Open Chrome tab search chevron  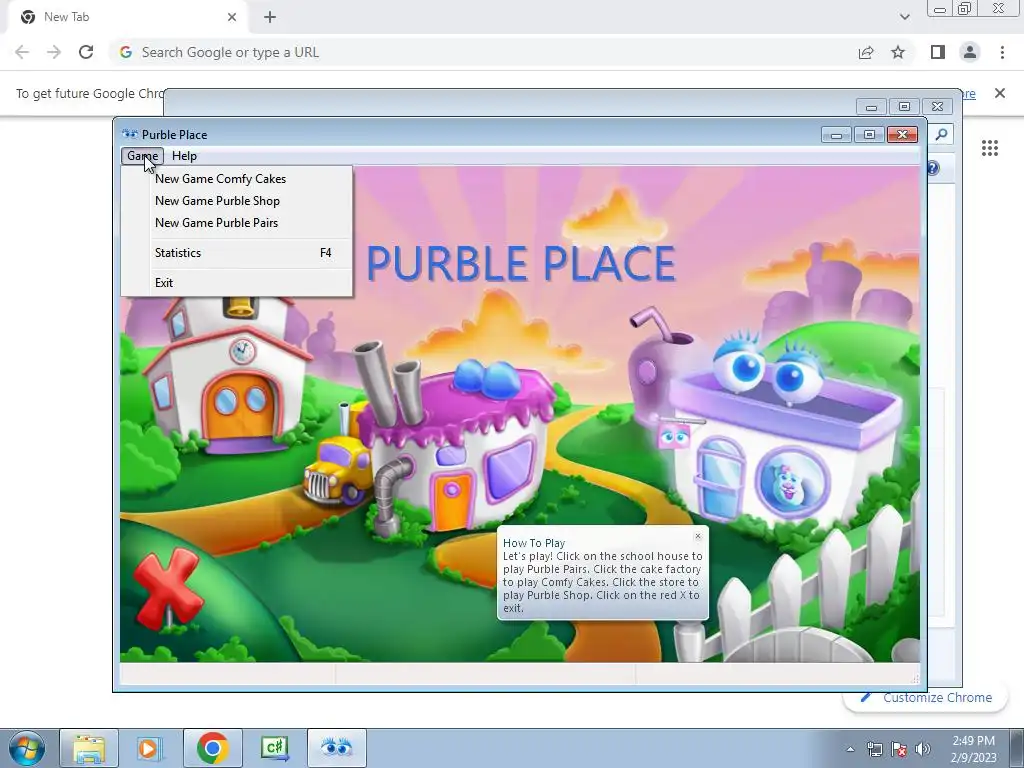pos(904,17)
